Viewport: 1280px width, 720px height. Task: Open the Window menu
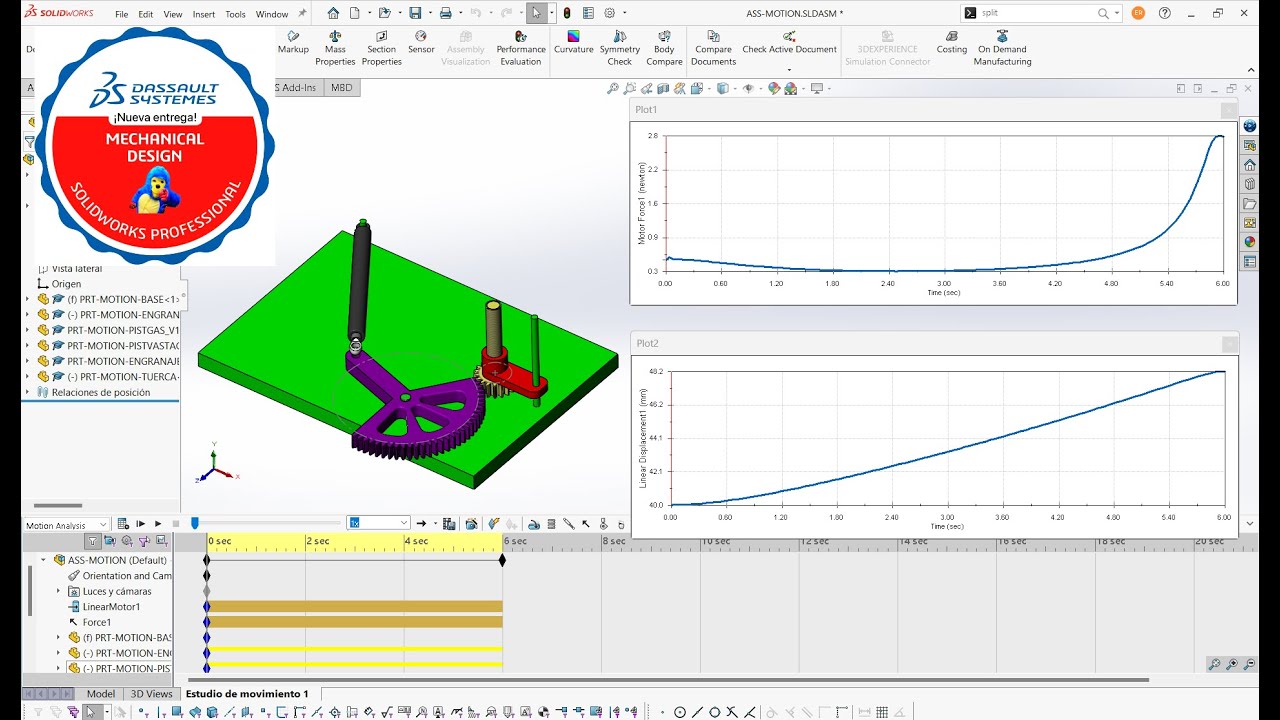272,14
